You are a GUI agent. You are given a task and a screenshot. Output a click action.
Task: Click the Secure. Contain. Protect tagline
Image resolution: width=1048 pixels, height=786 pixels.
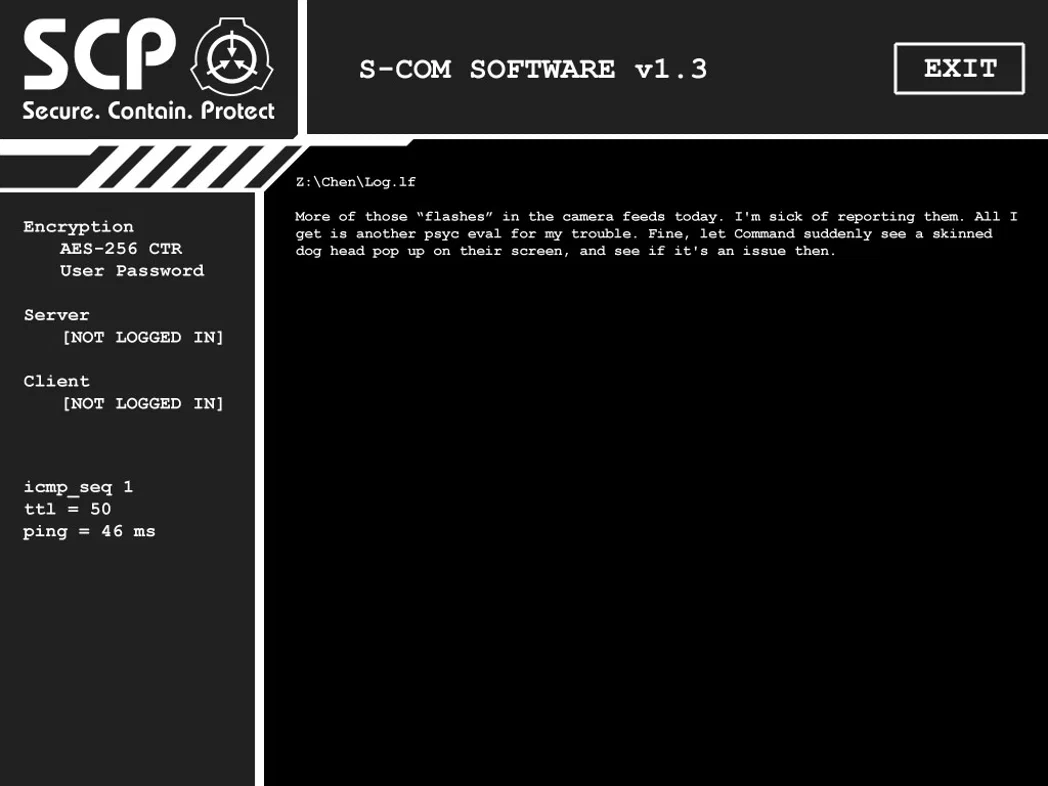pos(148,111)
